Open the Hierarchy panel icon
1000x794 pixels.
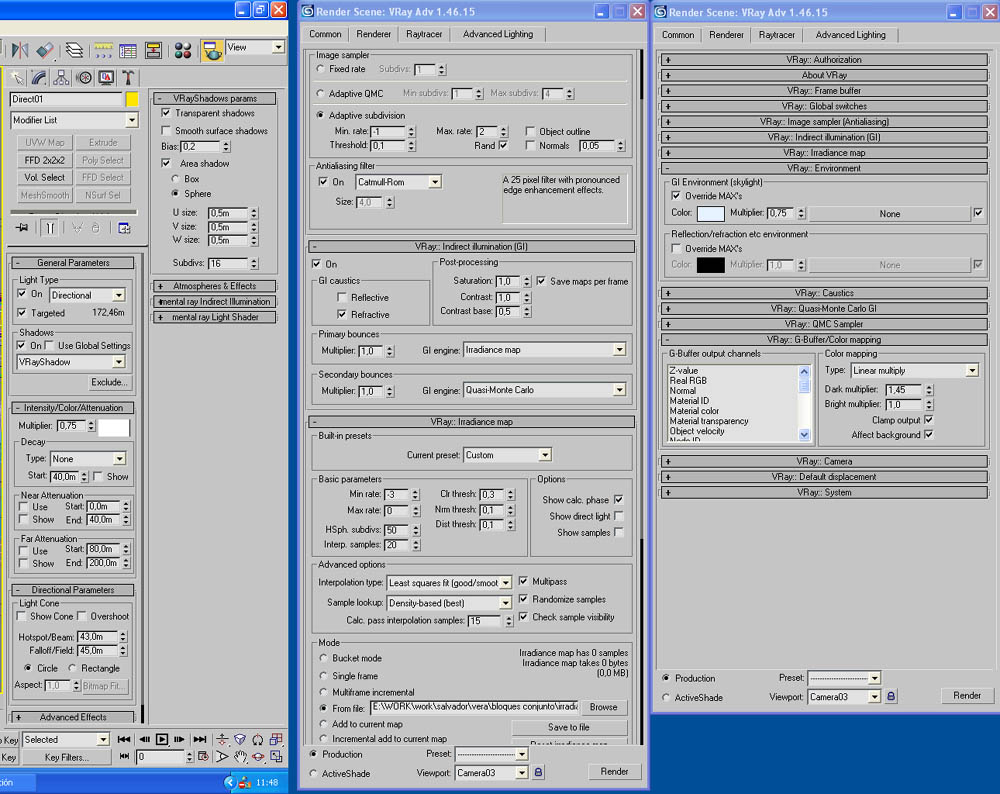pos(61,78)
